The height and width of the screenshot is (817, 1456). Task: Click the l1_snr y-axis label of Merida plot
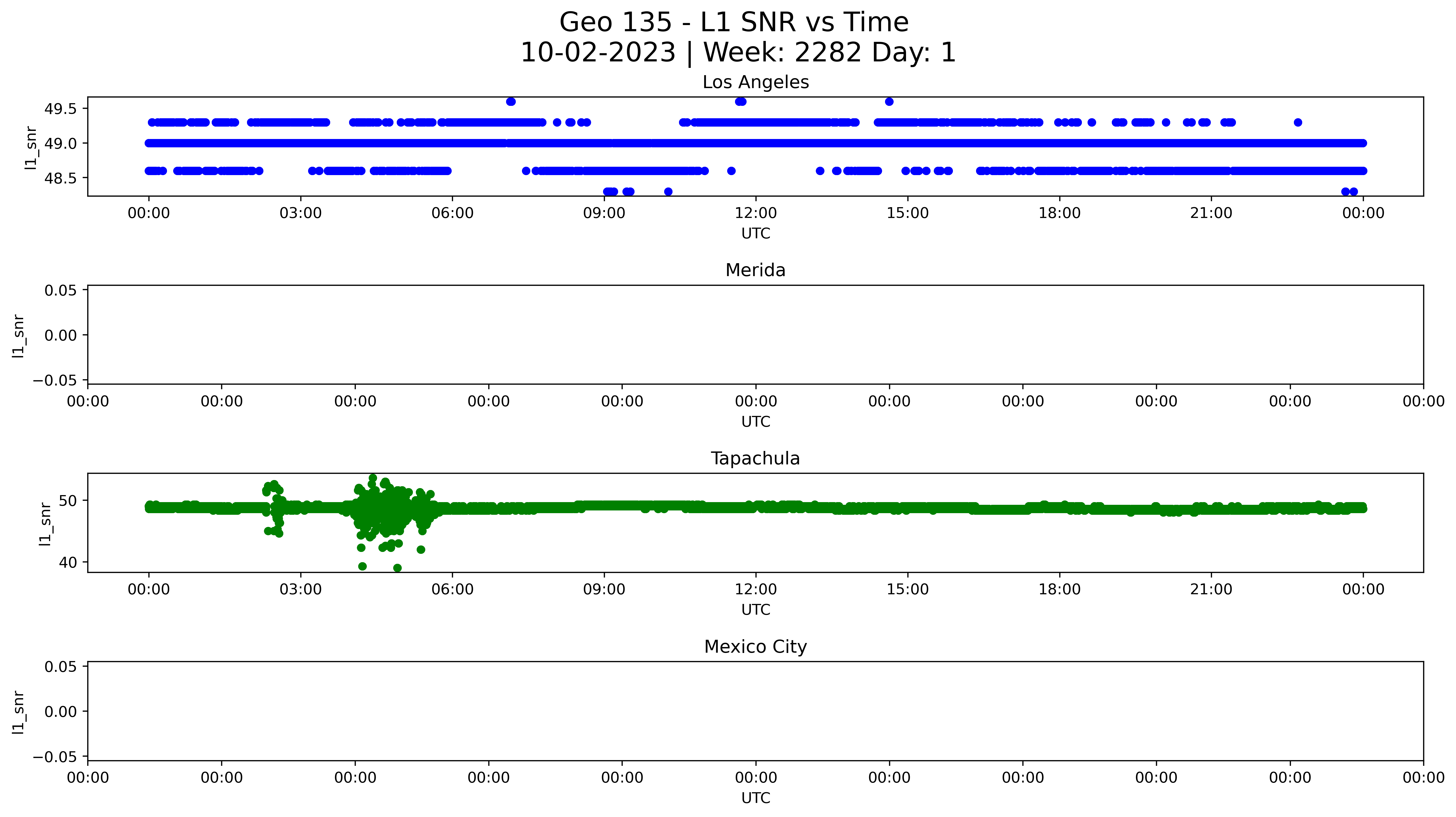[19, 336]
